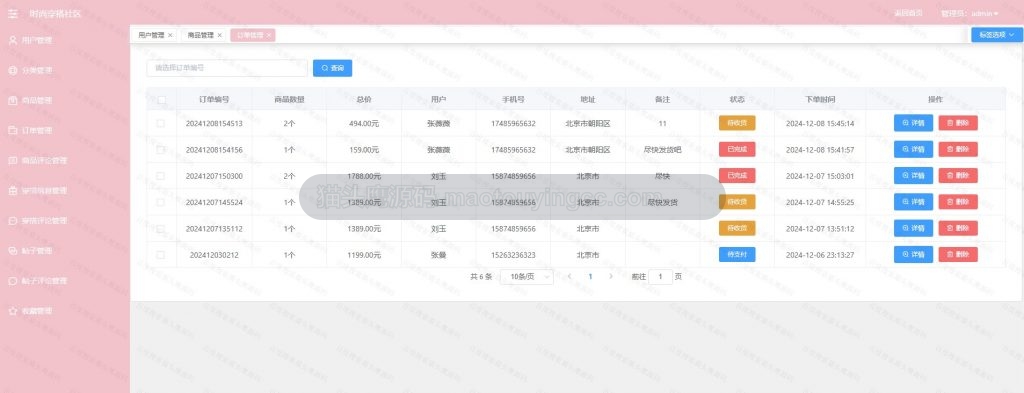1024x393 pixels.
Task: View details of order 20241208154156
Action: (913, 149)
